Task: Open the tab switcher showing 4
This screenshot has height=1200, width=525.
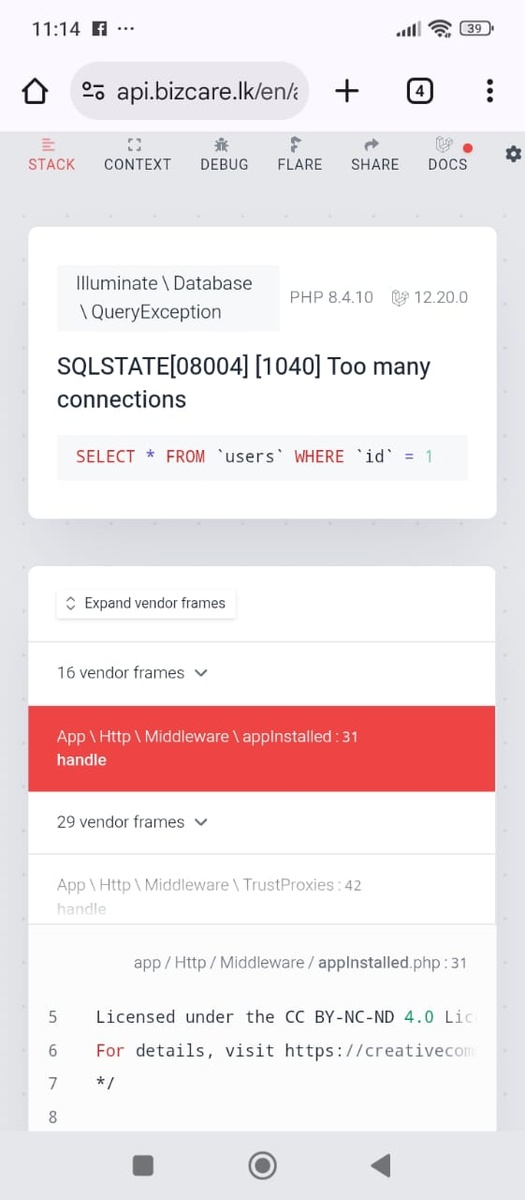Action: (x=419, y=92)
